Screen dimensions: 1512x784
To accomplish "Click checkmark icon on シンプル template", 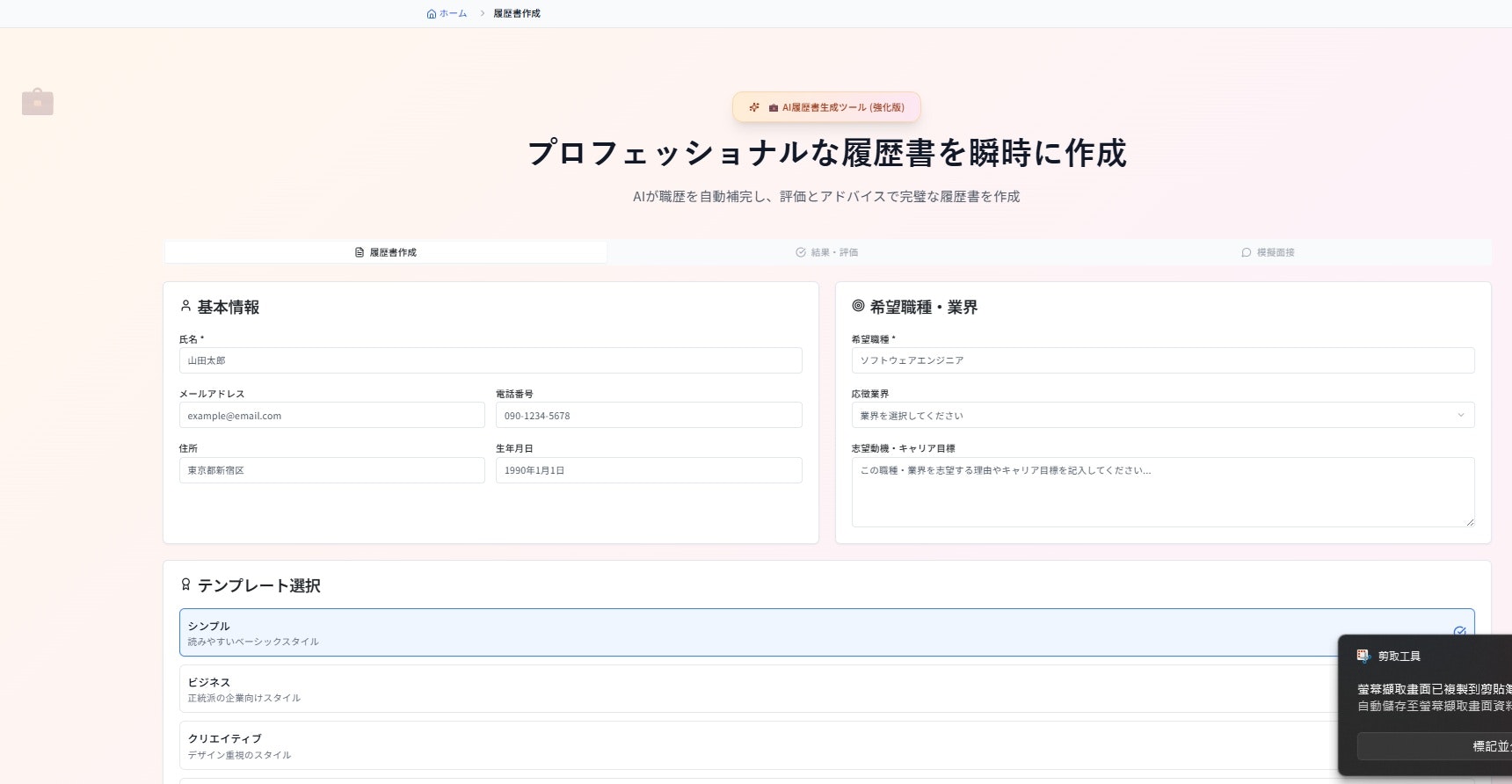I will point(1460,632).
